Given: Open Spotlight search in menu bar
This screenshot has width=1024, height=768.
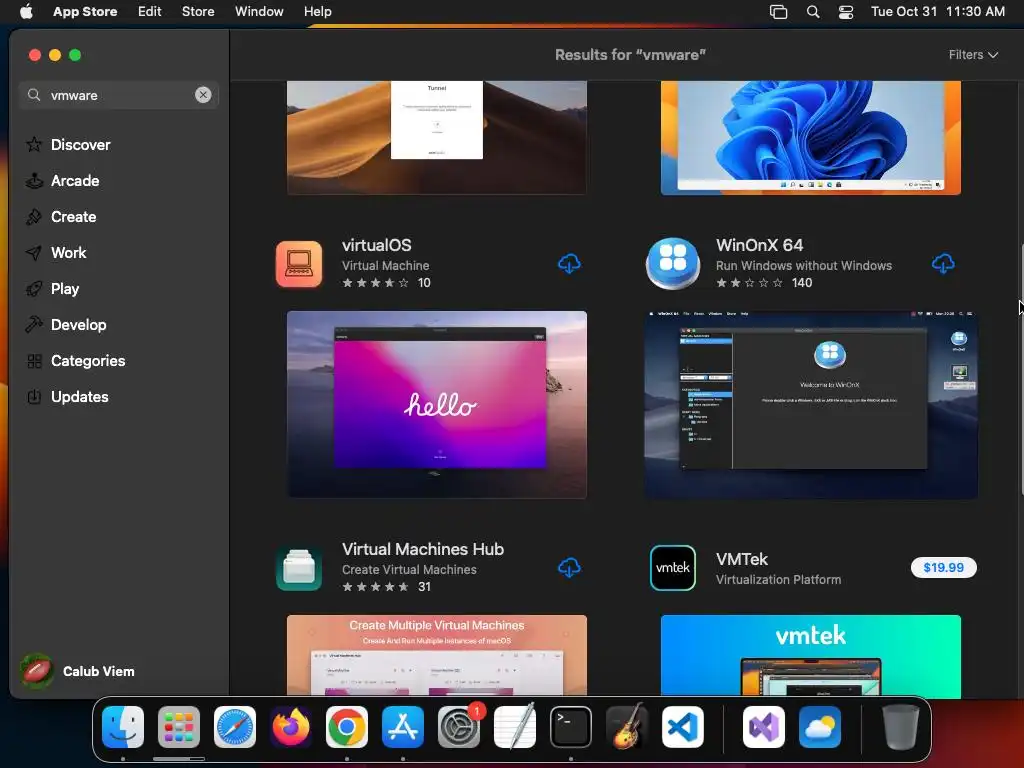Looking at the screenshot, I should click(x=813, y=12).
